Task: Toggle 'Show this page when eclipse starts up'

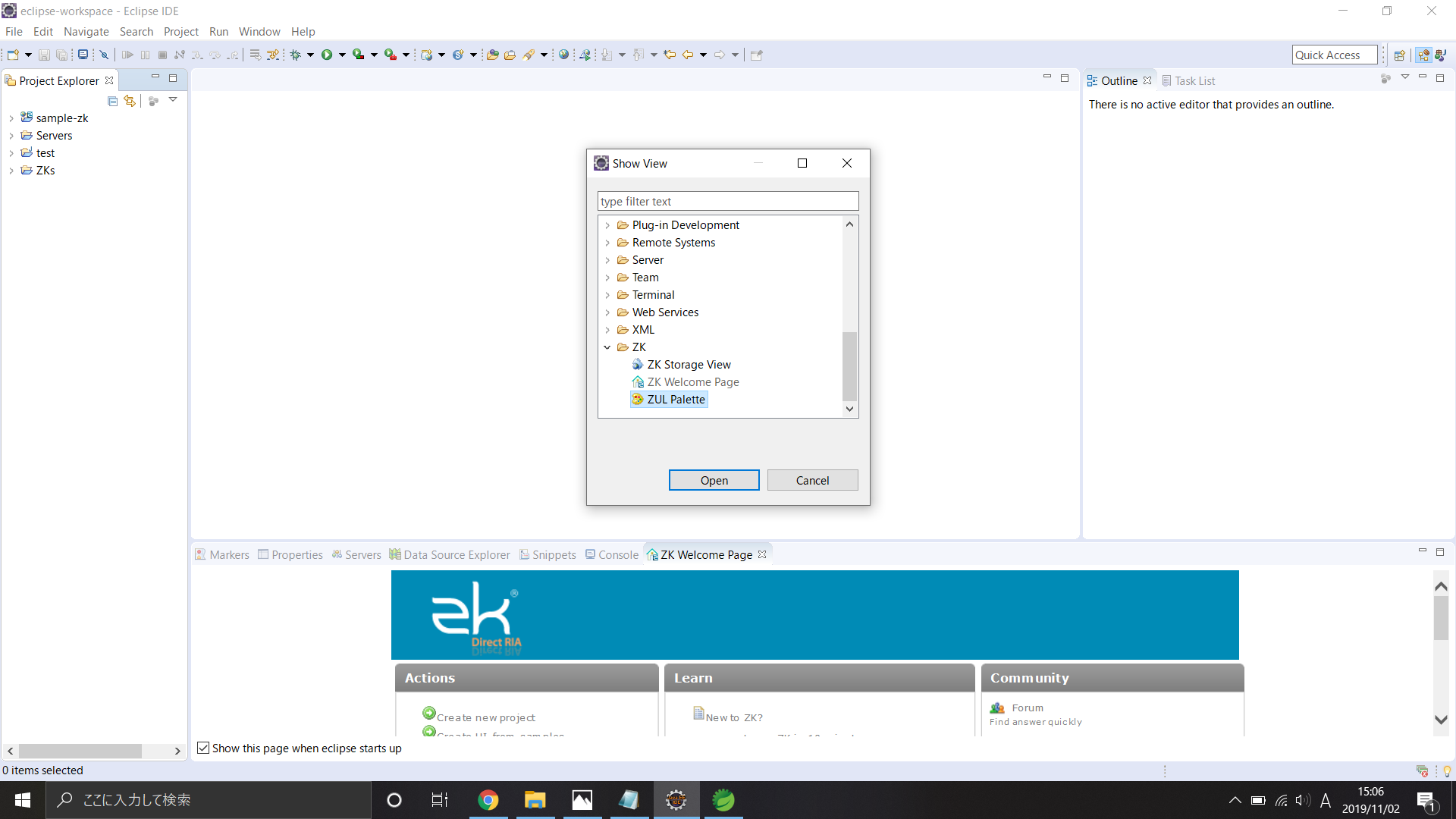Action: [x=203, y=748]
